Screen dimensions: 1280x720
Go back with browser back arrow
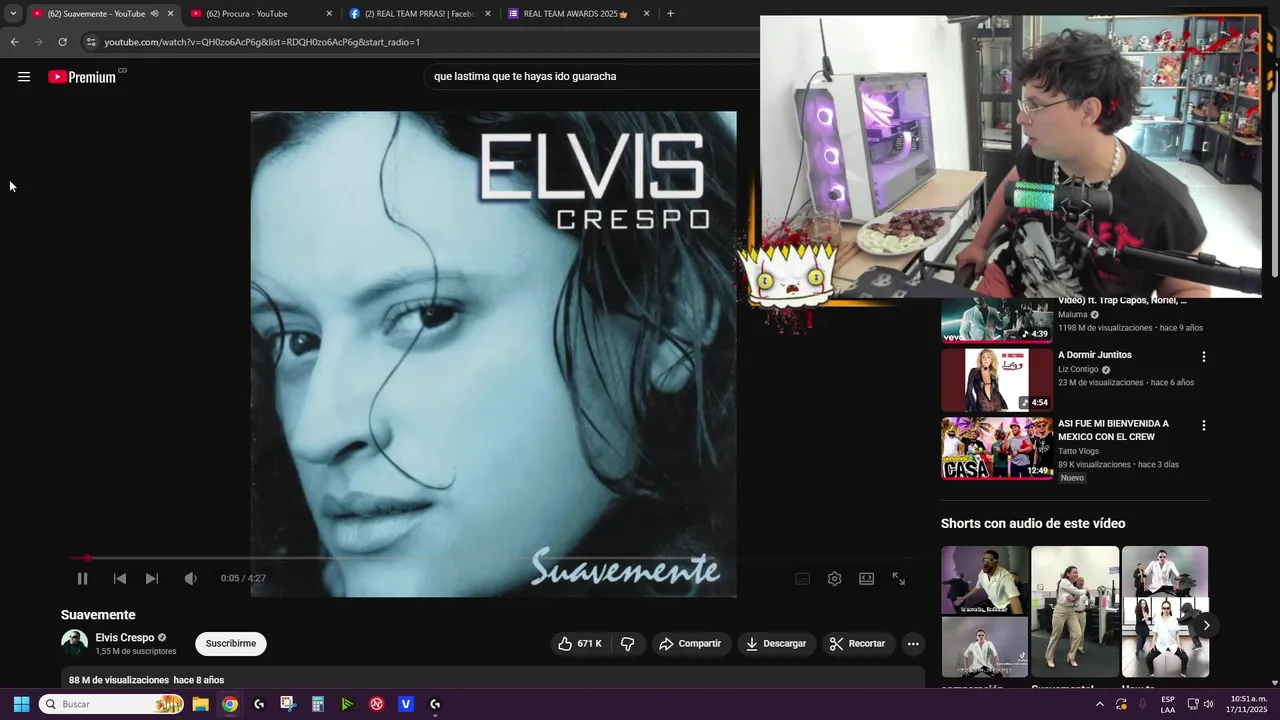[x=14, y=42]
